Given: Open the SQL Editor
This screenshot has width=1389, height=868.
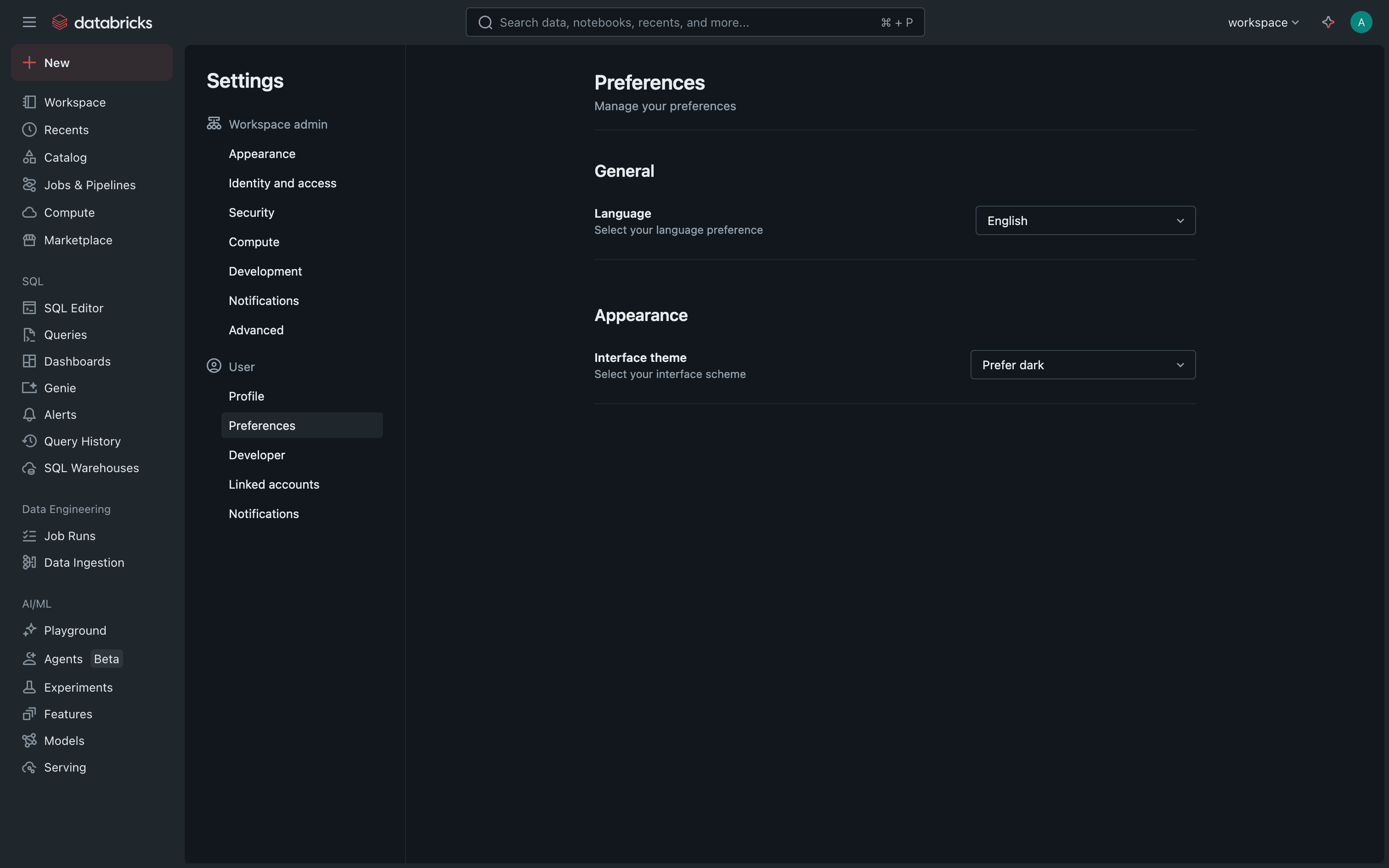Looking at the screenshot, I should tap(73, 308).
